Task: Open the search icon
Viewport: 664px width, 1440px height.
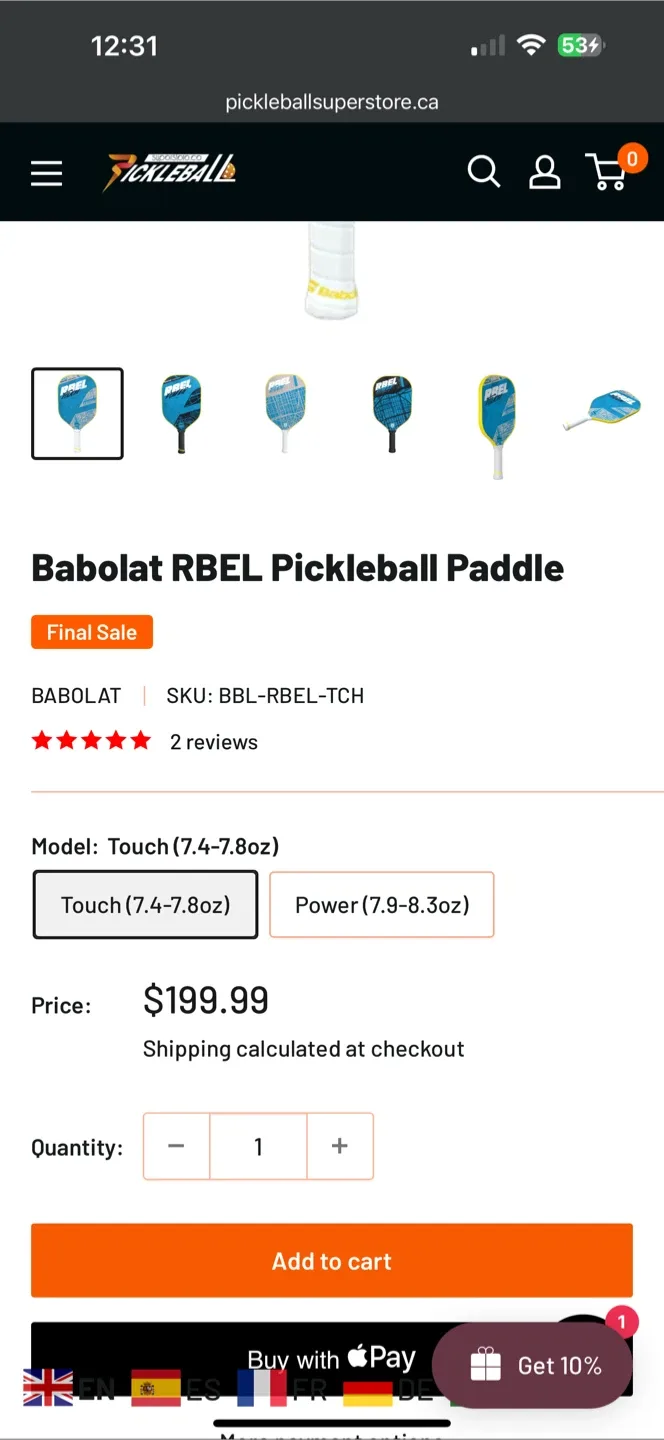Action: (484, 172)
